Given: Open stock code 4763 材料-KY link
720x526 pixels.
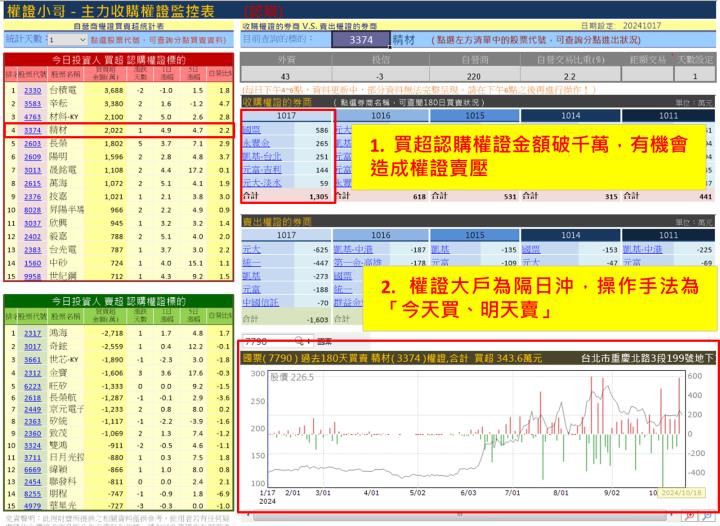Looking at the screenshot, I should (x=33, y=117).
